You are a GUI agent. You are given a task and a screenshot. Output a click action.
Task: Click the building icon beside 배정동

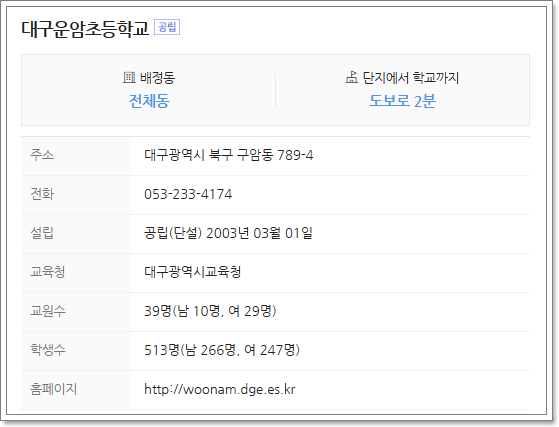(129, 77)
